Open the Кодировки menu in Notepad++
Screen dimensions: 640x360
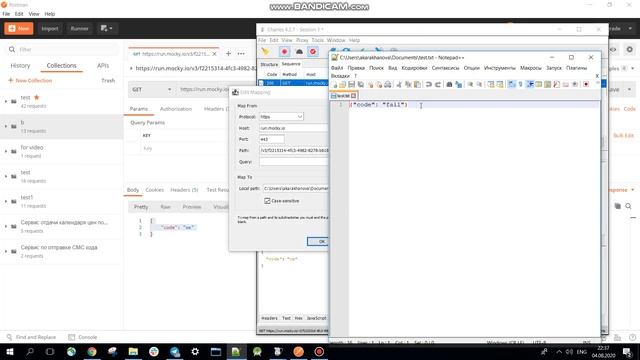[x=414, y=68]
